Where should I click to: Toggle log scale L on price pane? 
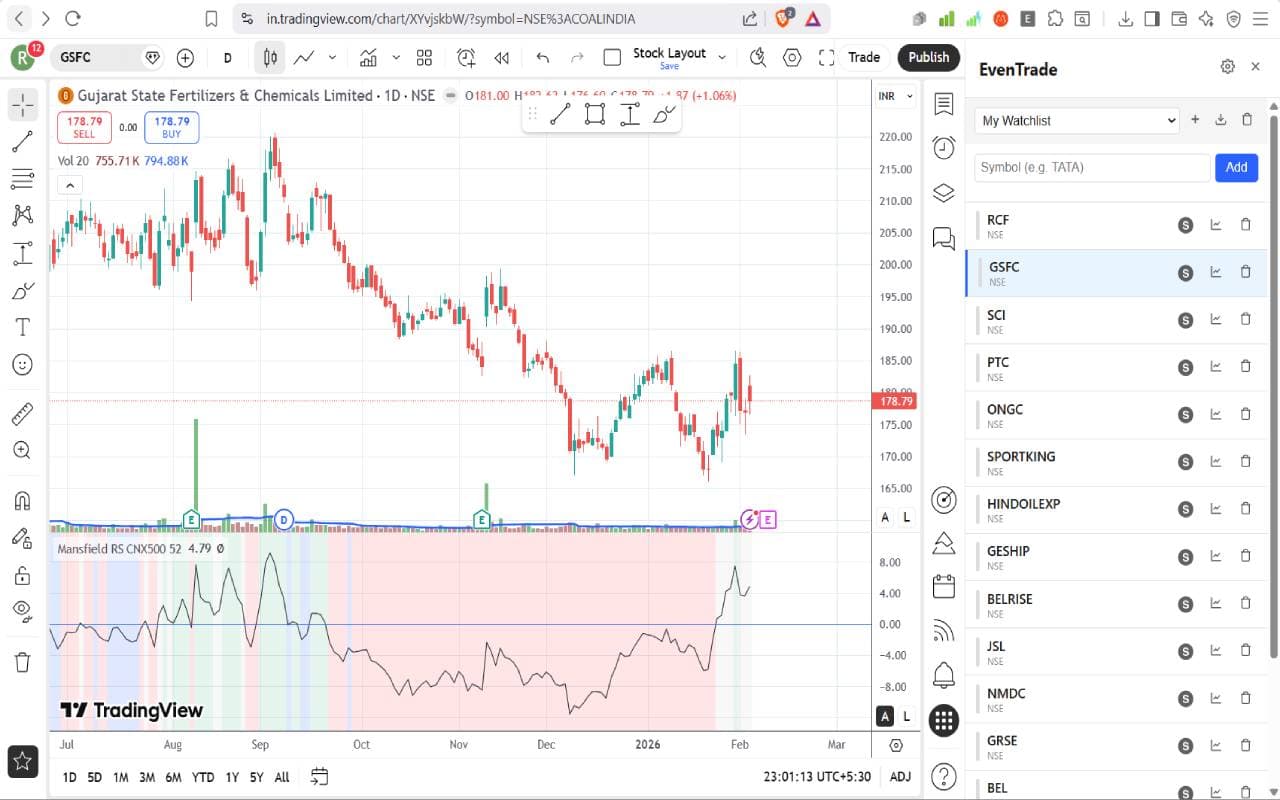pos(907,517)
